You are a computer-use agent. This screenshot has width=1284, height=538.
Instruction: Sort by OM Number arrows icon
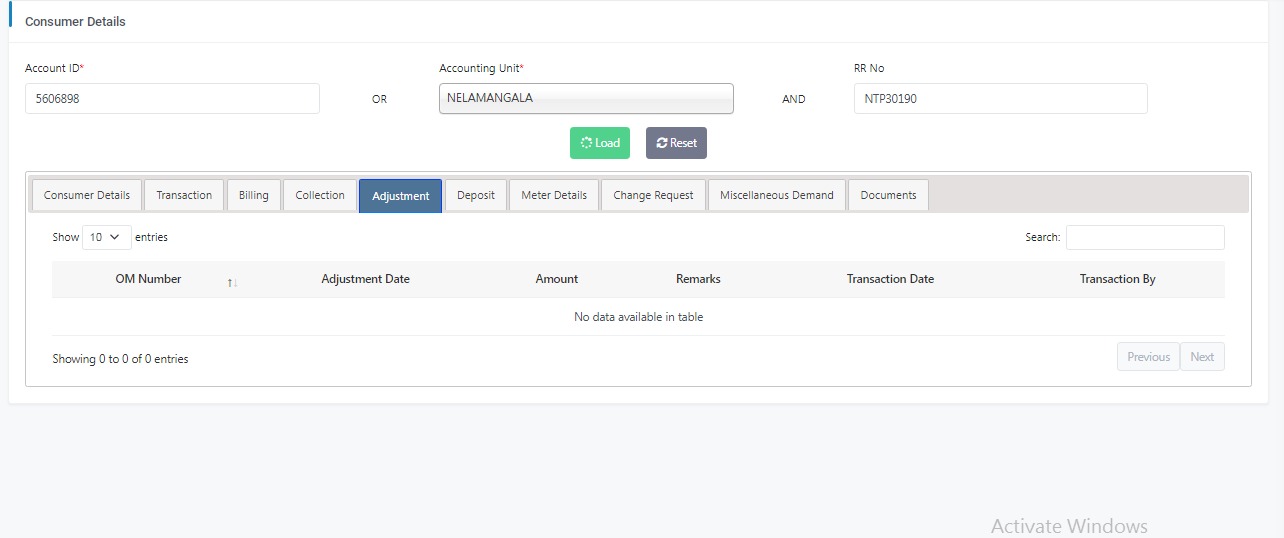point(232,283)
